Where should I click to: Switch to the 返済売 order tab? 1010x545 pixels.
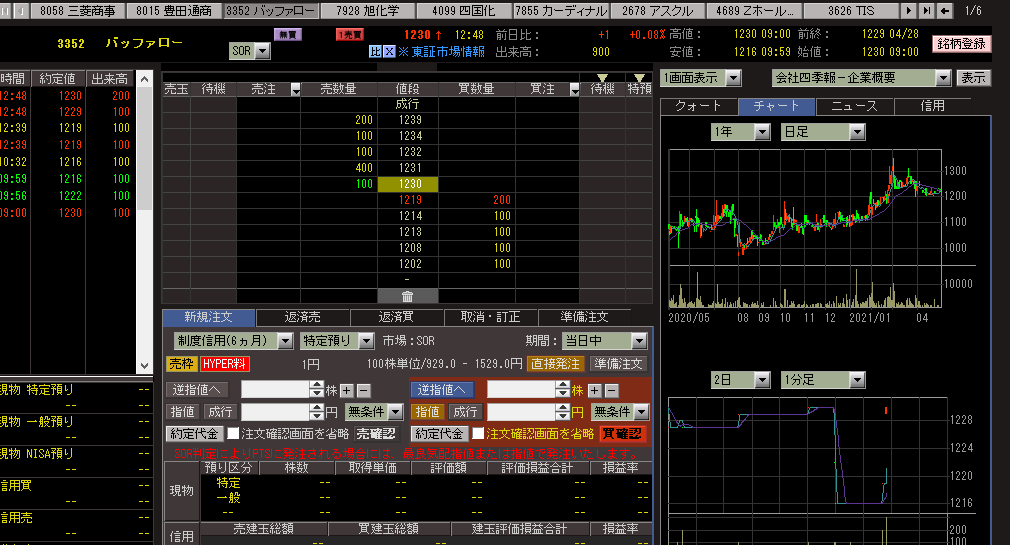(304, 317)
